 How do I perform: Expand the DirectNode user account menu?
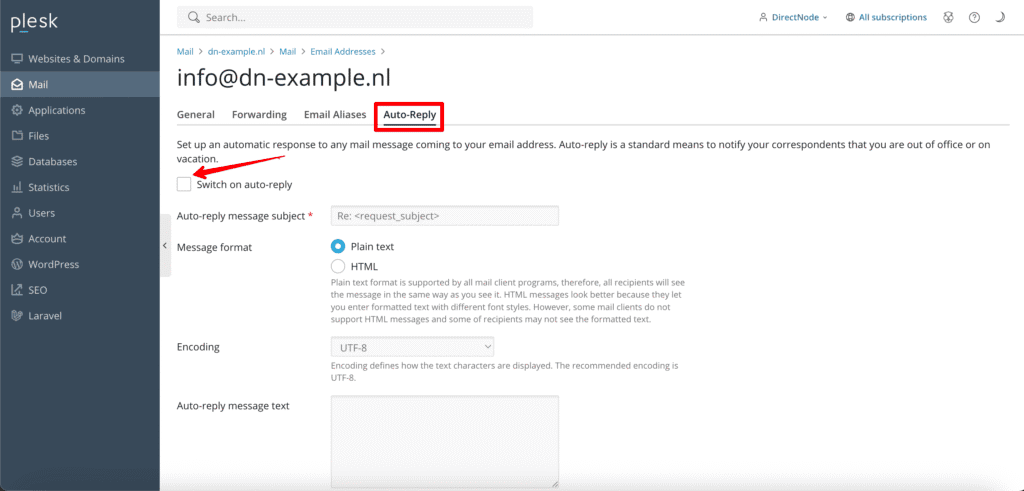793,17
